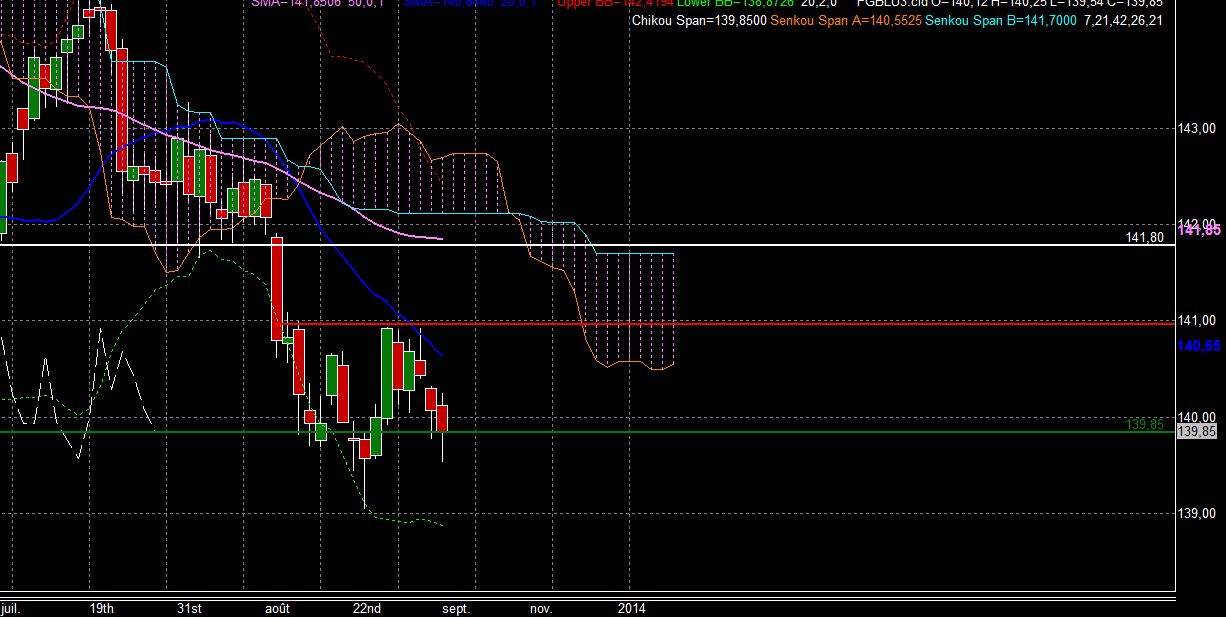Image resolution: width=1226 pixels, height=617 pixels.
Task: Click the 143,00 price axis label
Action: [x=1197, y=129]
